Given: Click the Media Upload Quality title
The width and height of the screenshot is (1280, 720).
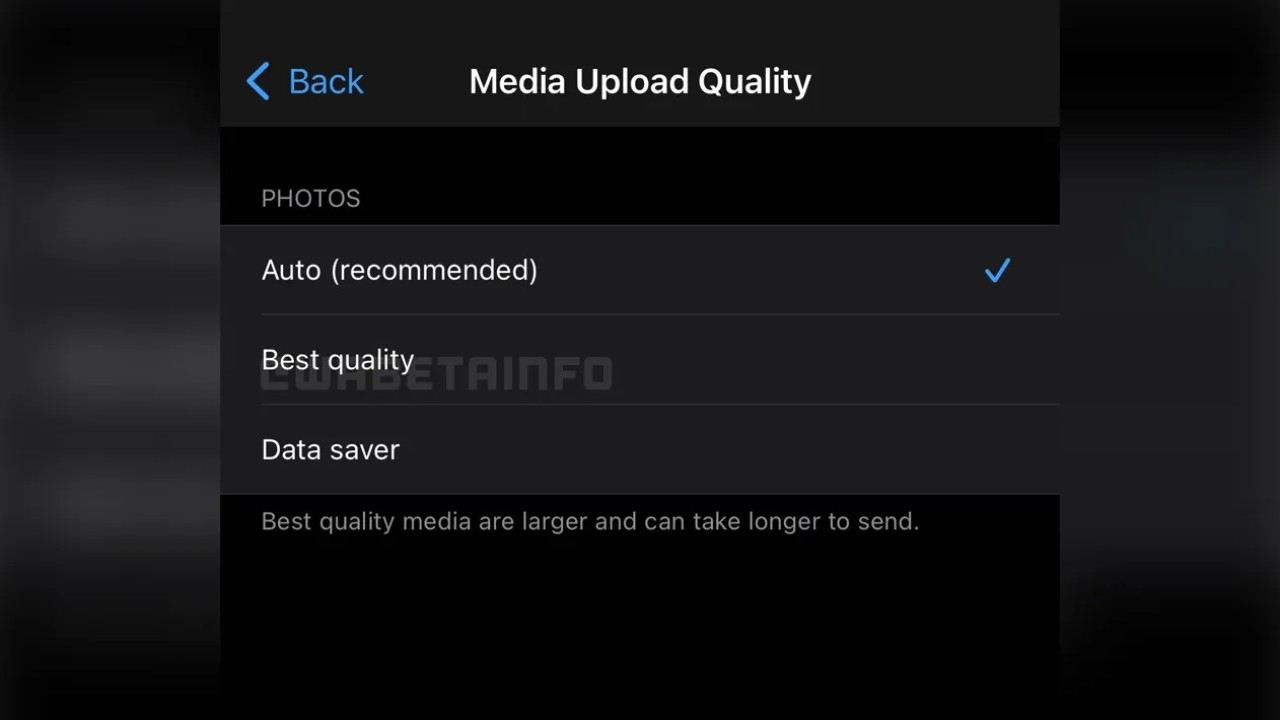Looking at the screenshot, I should [x=640, y=81].
